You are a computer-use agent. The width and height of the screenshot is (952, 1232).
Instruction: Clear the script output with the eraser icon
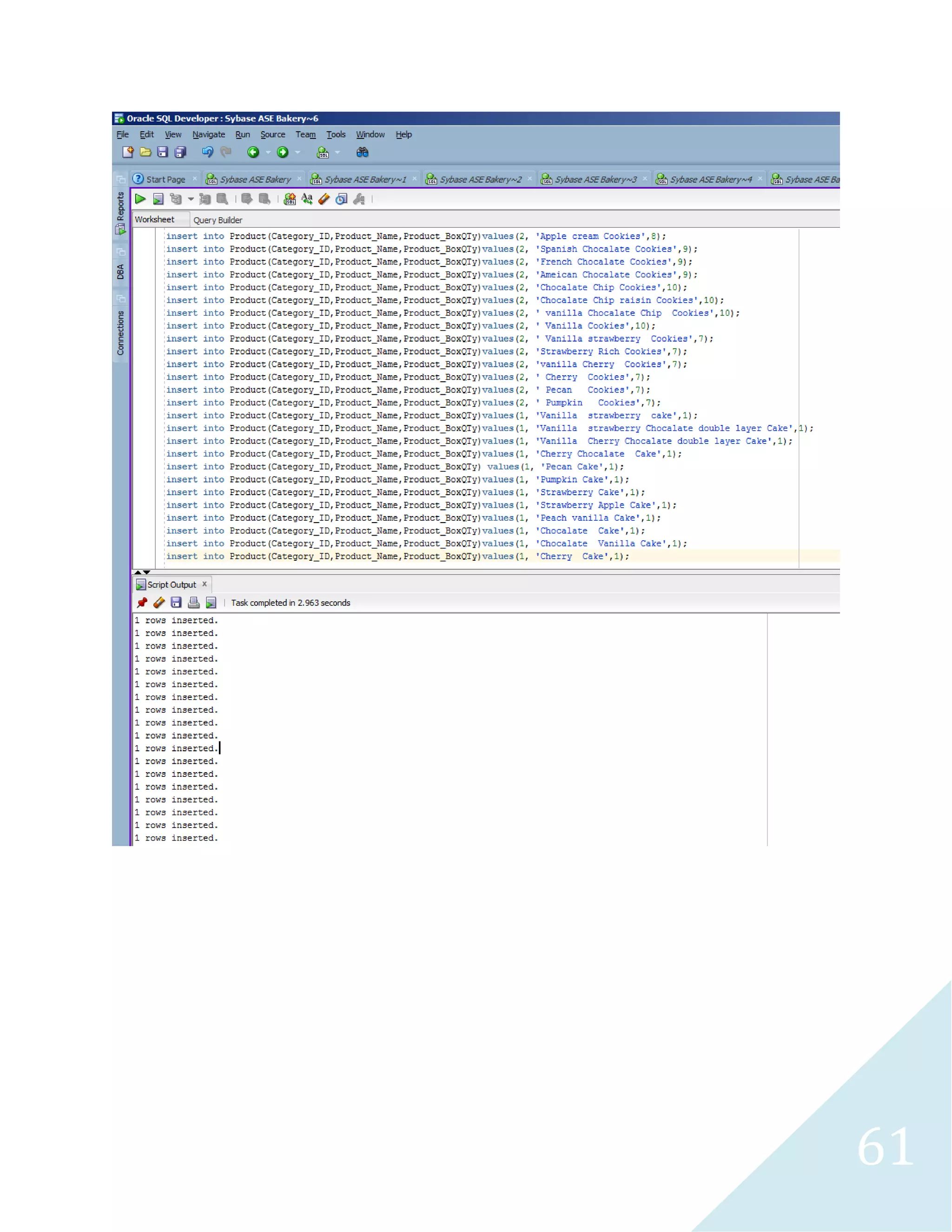[159, 603]
